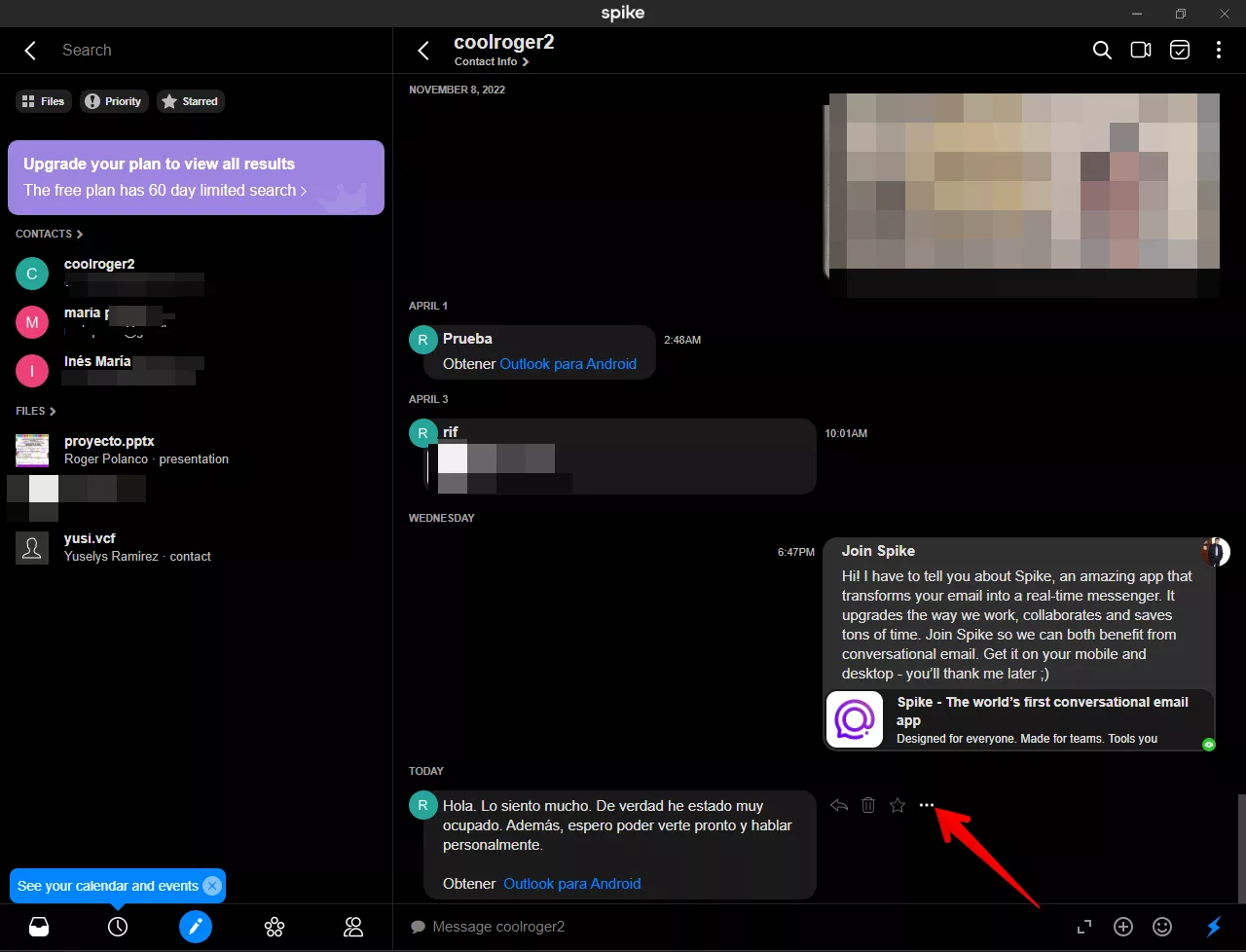Open the rif message from April 3
Screen dimensions: 1246x952
pyautogui.click(x=621, y=457)
